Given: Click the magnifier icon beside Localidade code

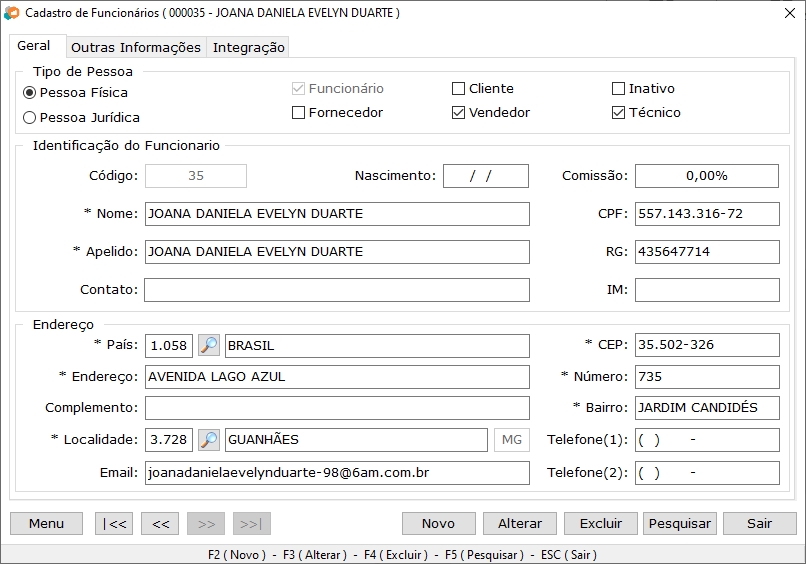Looking at the screenshot, I should coord(209,440).
